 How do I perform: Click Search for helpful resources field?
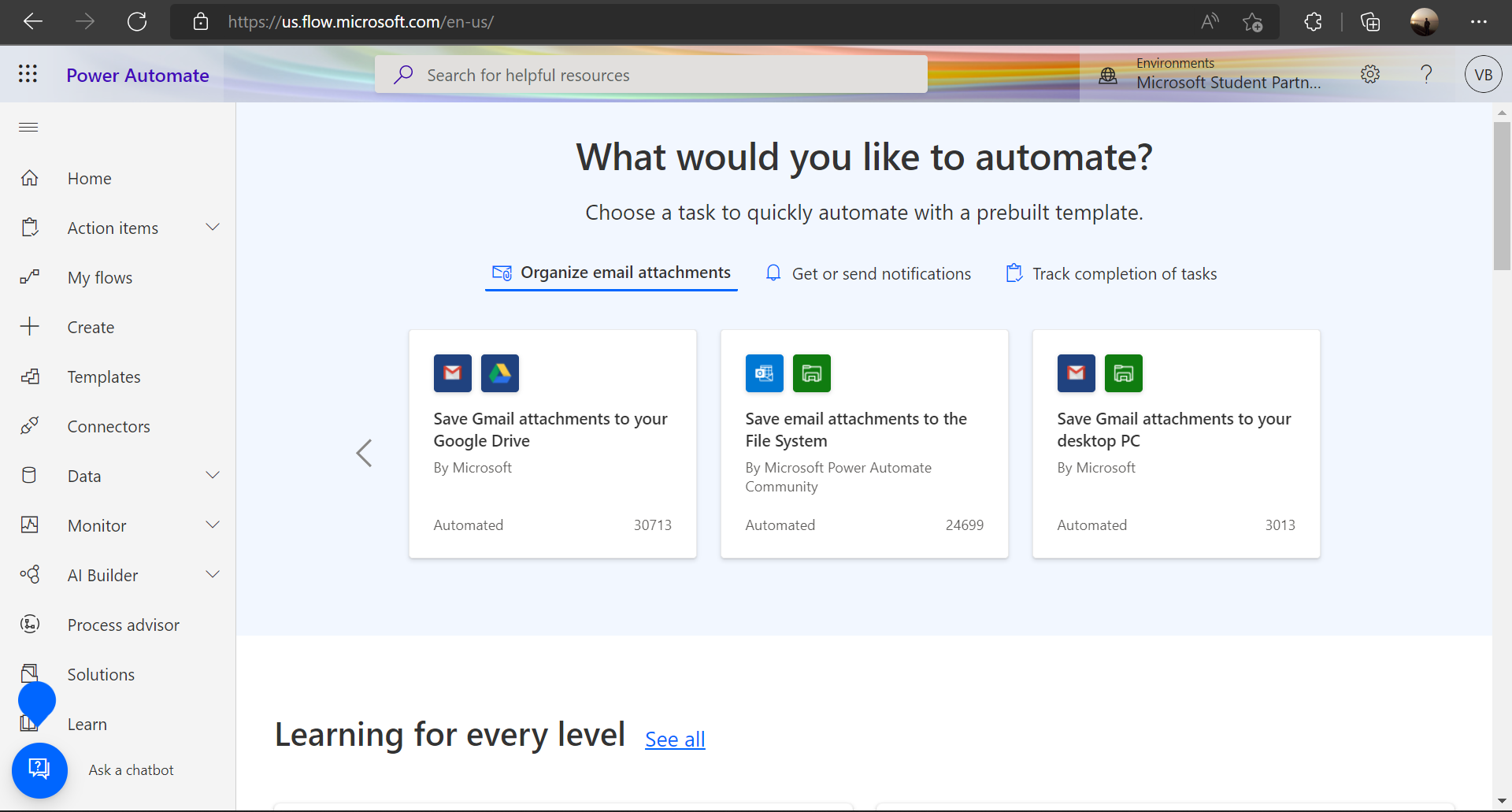651,75
